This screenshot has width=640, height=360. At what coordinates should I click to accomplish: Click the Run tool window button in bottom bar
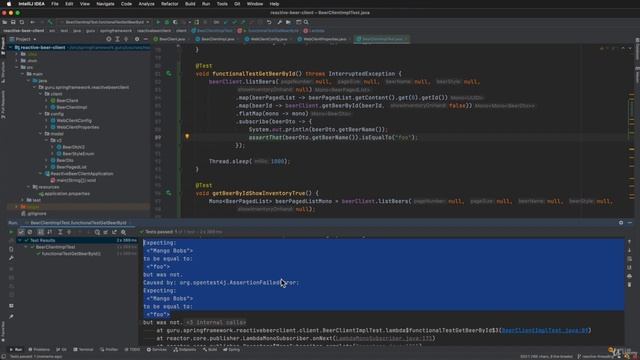click(16, 350)
